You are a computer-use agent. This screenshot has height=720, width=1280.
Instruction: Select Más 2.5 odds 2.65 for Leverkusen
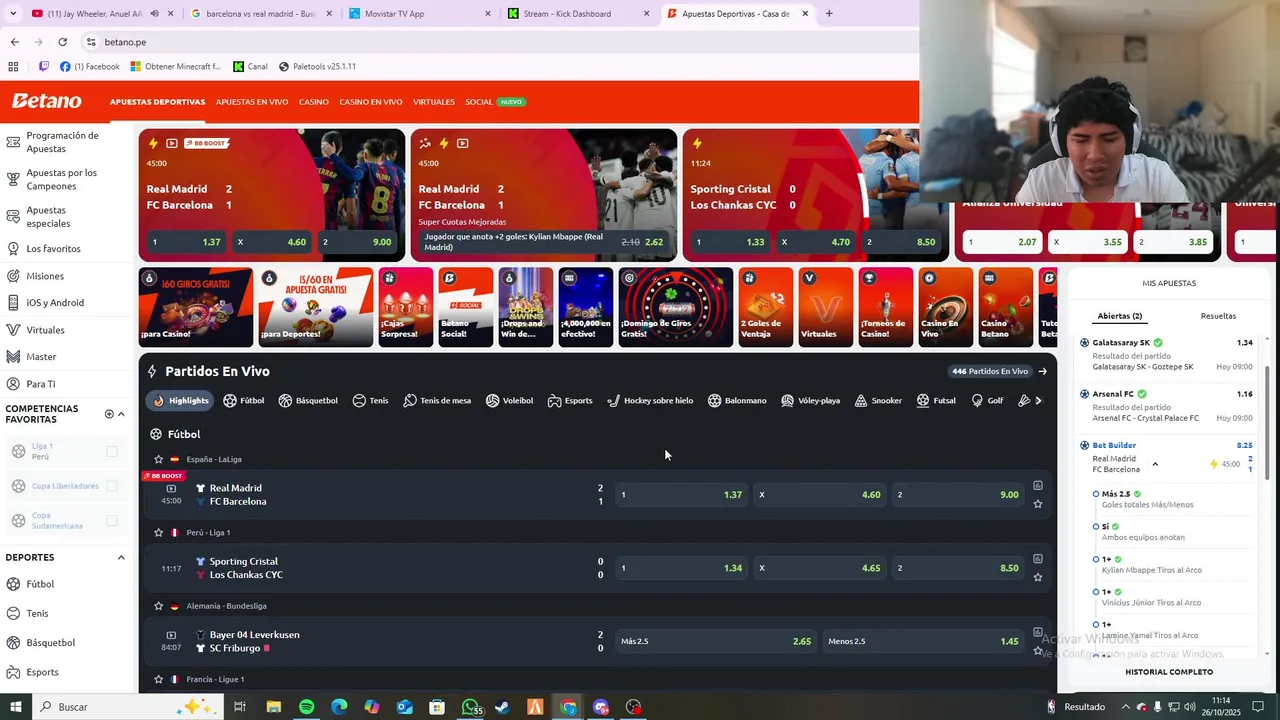point(716,641)
